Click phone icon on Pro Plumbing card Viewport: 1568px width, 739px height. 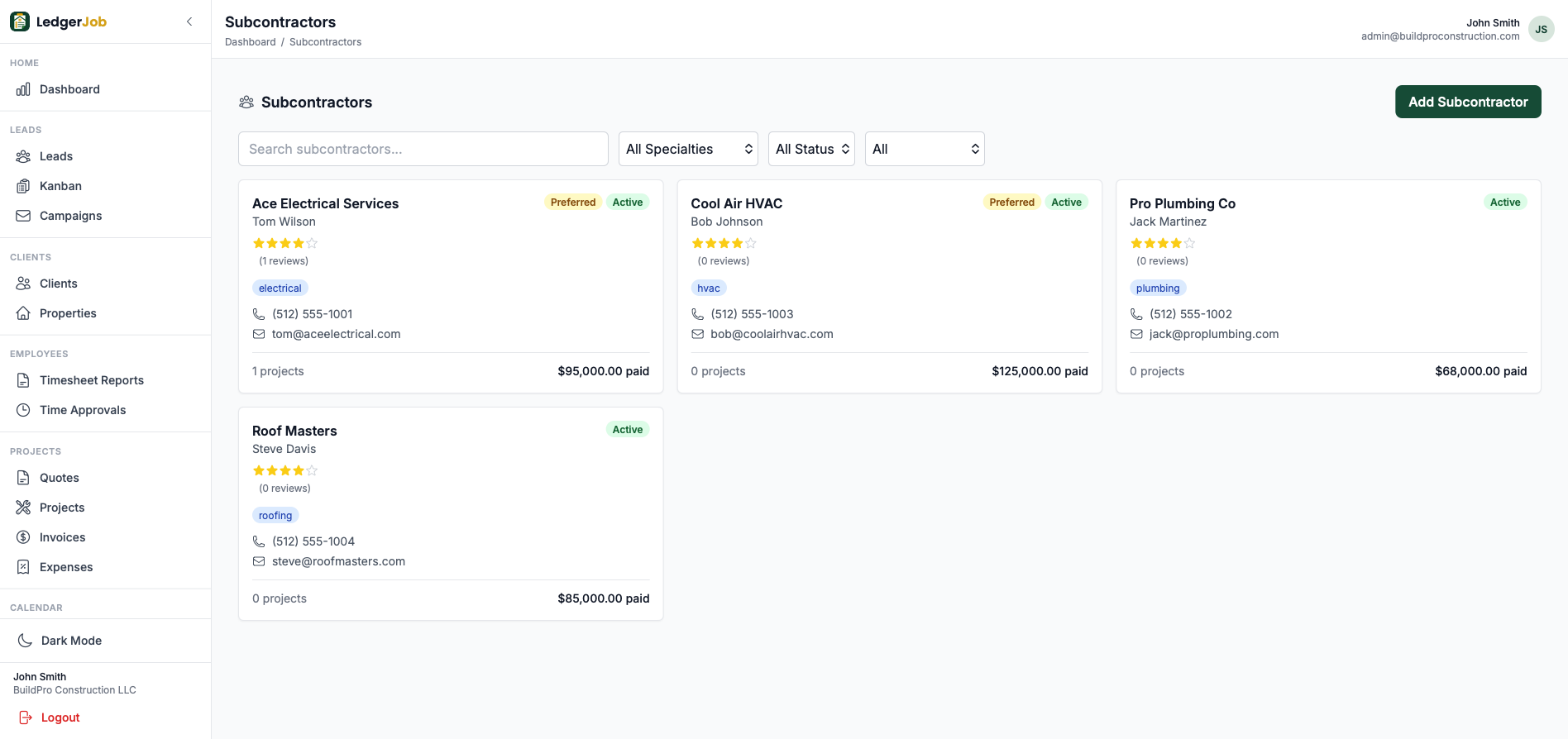(1136, 314)
